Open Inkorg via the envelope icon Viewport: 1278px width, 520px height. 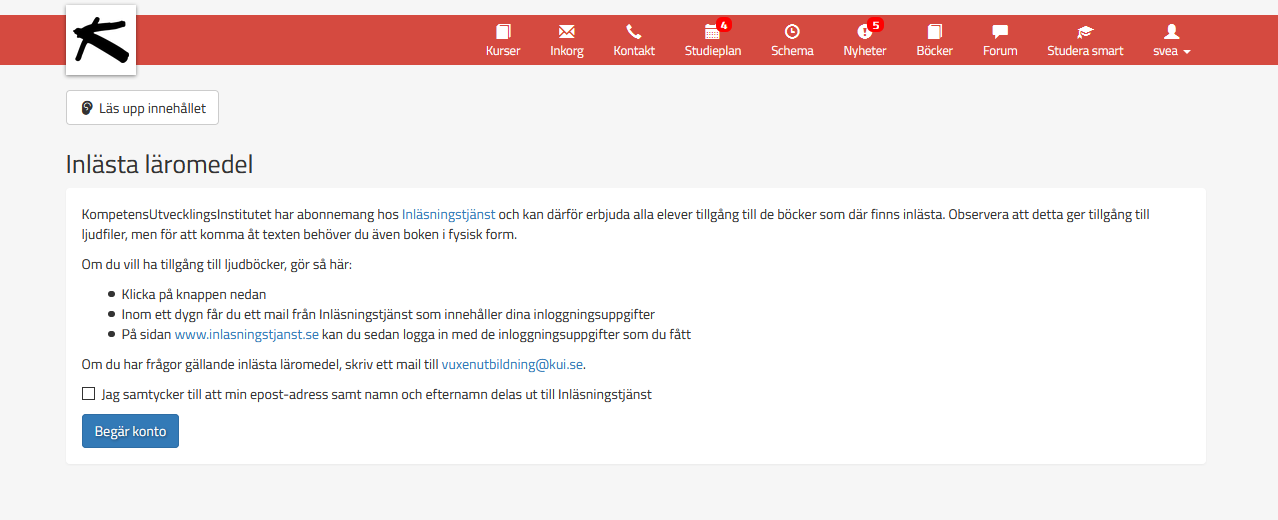click(x=567, y=31)
